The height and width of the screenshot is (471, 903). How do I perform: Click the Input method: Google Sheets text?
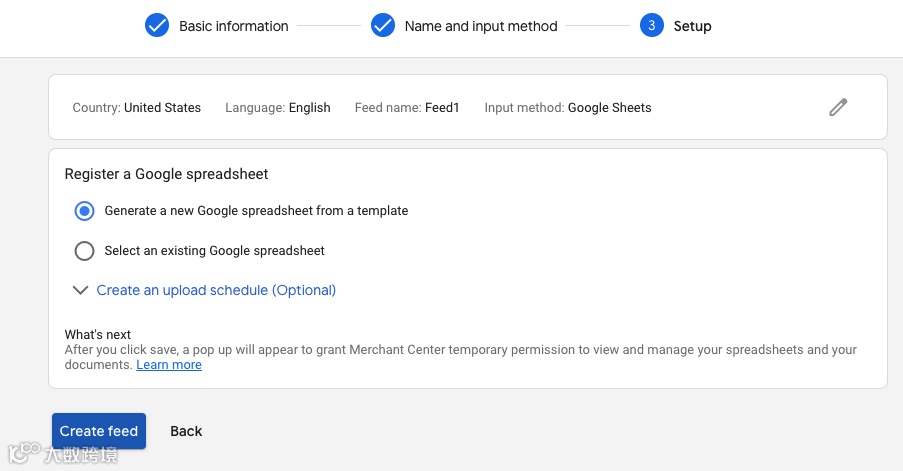[x=567, y=108]
